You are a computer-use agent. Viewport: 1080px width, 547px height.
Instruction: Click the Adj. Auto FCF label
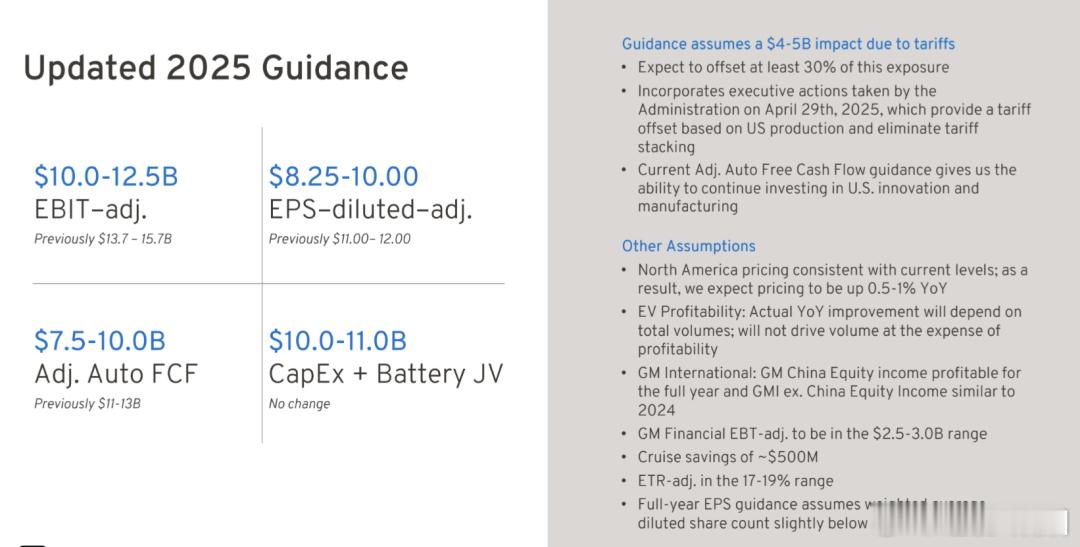pos(116,373)
